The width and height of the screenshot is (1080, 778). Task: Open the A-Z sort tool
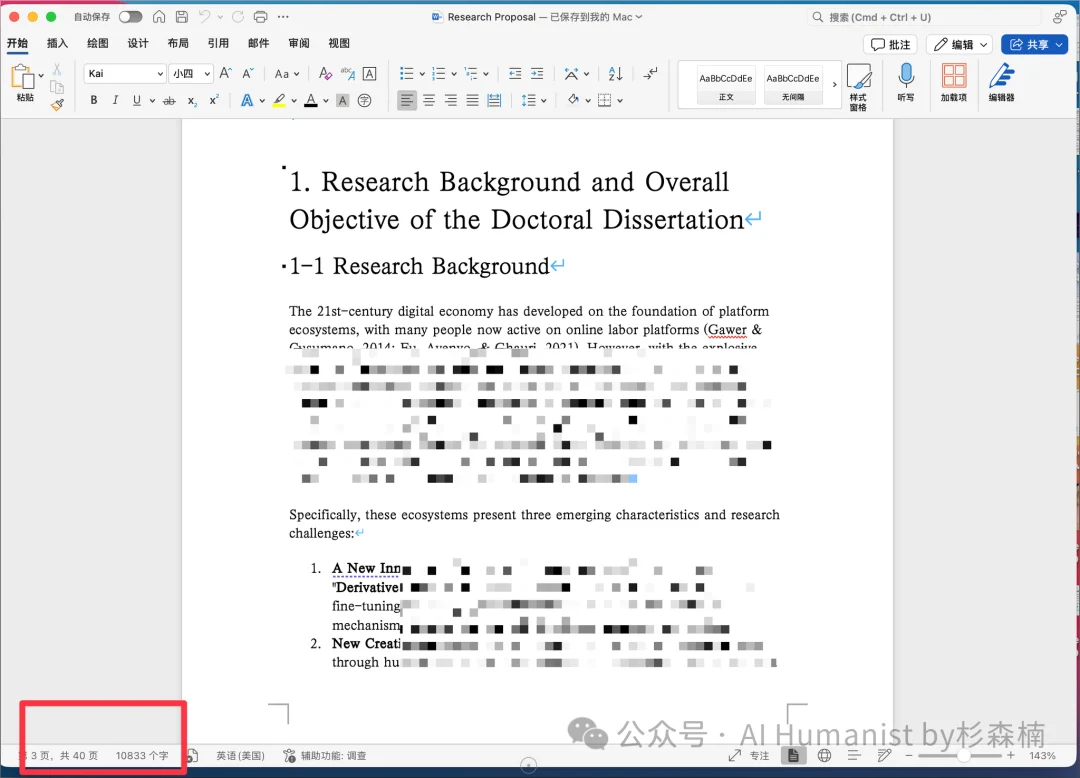pyautogui.click(x=613, y=74)
